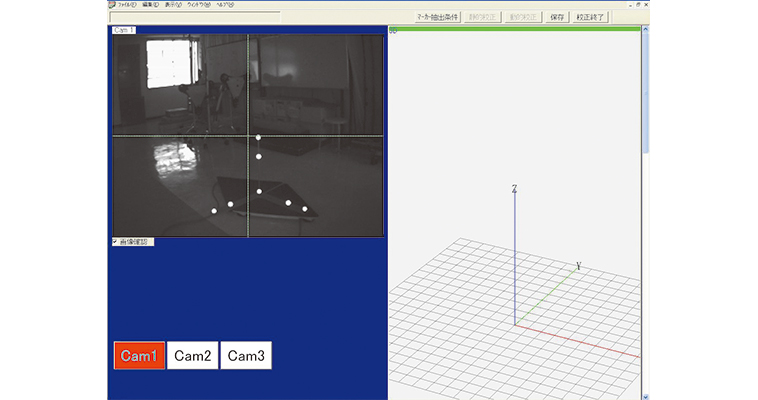758x400 pixels.
Task: Click the Cam 1 view title label
Action: 124,30
